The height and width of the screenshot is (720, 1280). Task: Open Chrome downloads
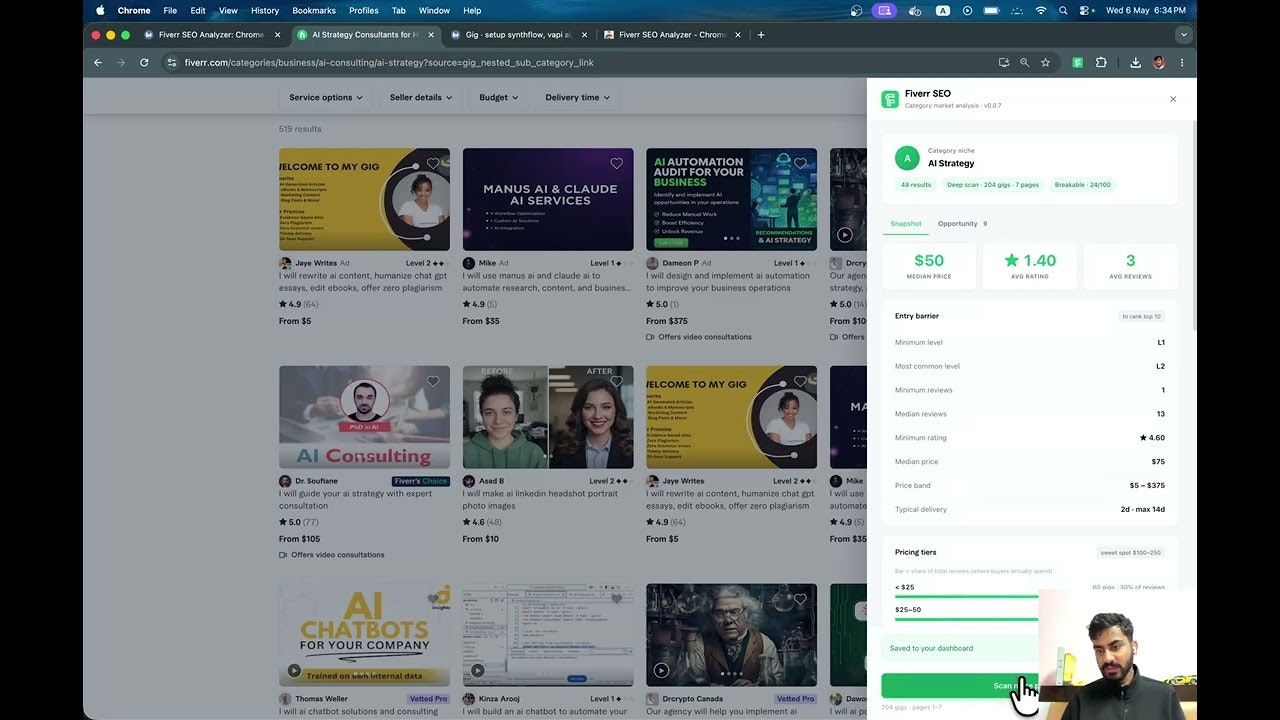click(1136, 62)
